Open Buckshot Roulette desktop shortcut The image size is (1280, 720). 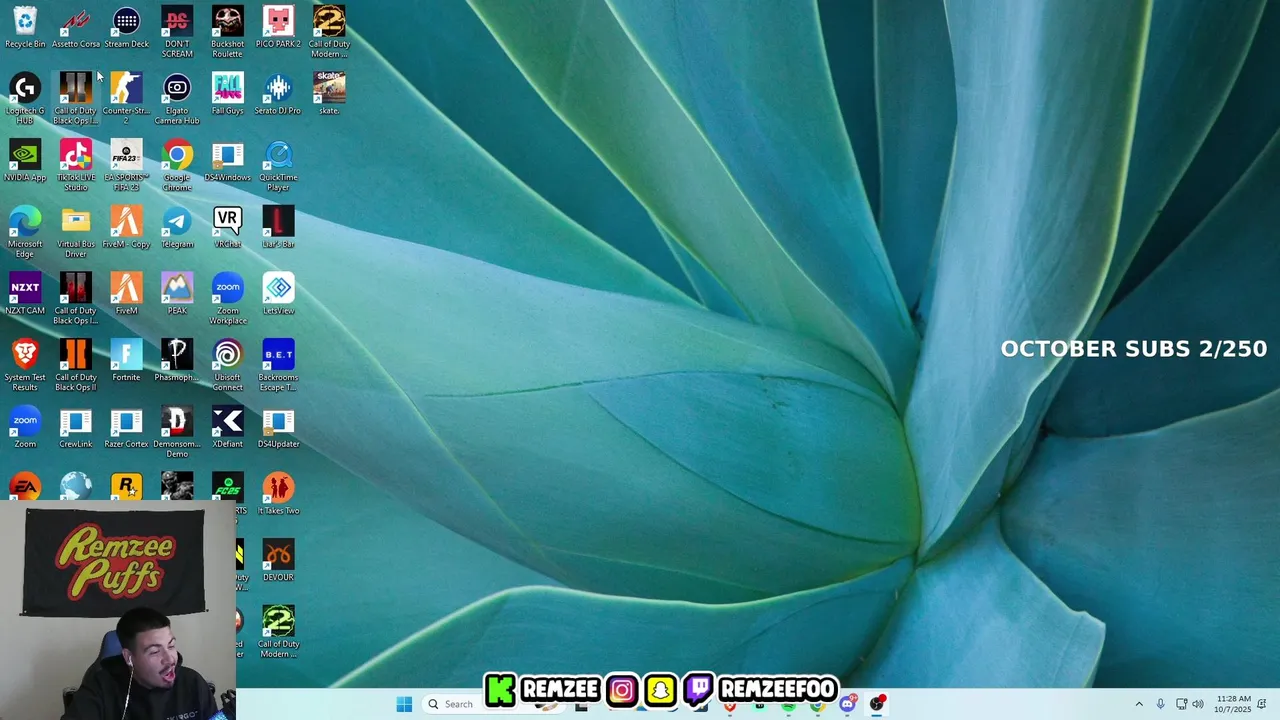(227, 32)
